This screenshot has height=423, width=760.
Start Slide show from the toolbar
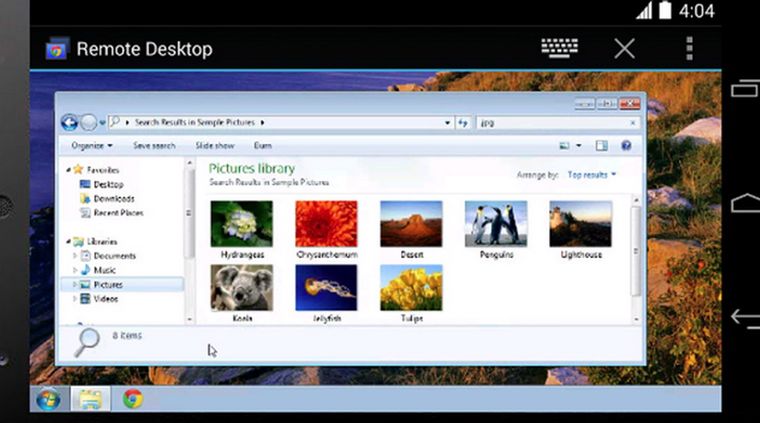coord(215,145)
